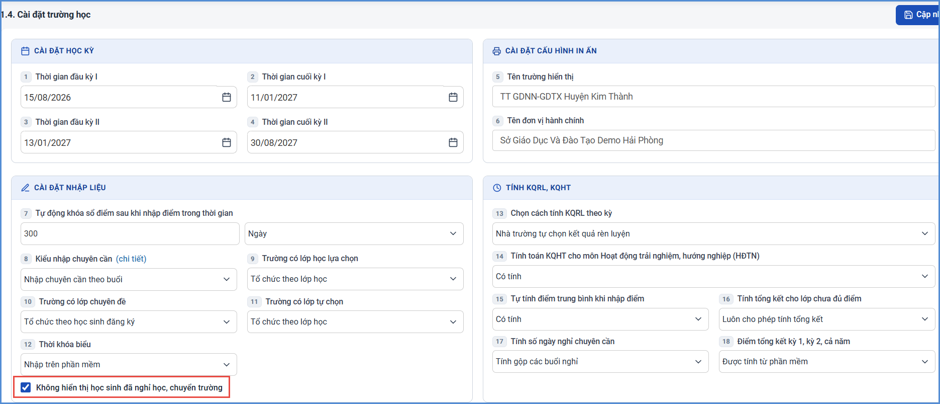Click clock icon in Tính KQRL, KQHT header
Screen dimensions: 940x404
496,188
